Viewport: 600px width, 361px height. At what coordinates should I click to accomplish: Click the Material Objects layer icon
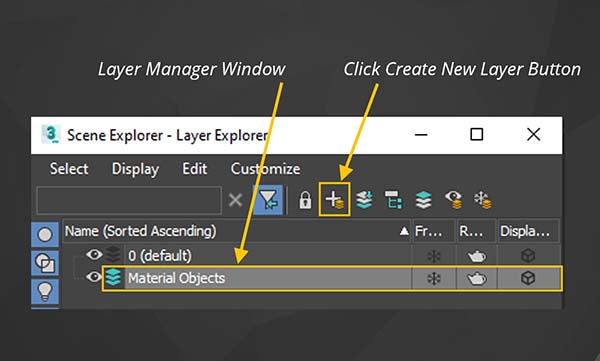coord(113,277)
